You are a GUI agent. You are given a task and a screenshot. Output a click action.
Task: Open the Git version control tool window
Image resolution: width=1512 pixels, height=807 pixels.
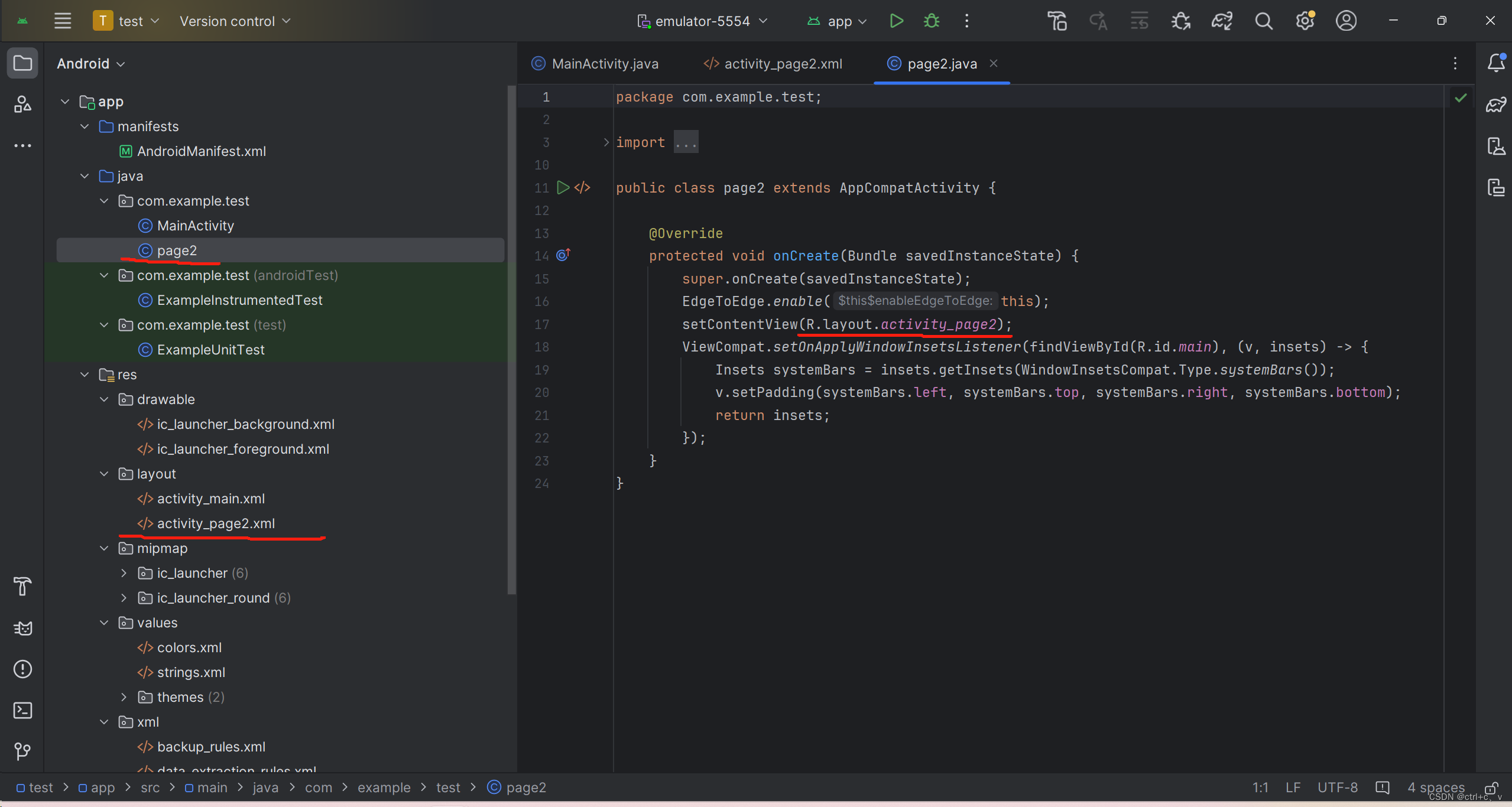click(x=22, y=751)
